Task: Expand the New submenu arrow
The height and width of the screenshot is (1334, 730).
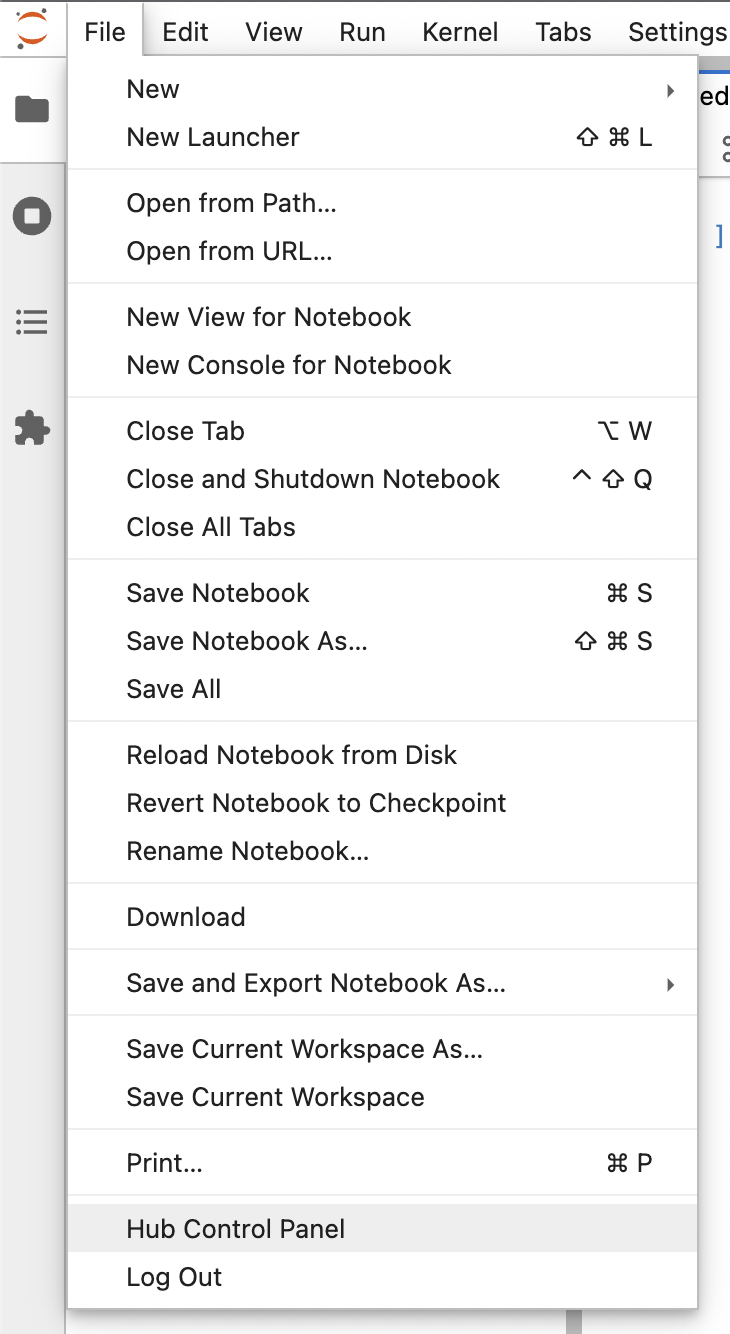Action: coord(671,90)
